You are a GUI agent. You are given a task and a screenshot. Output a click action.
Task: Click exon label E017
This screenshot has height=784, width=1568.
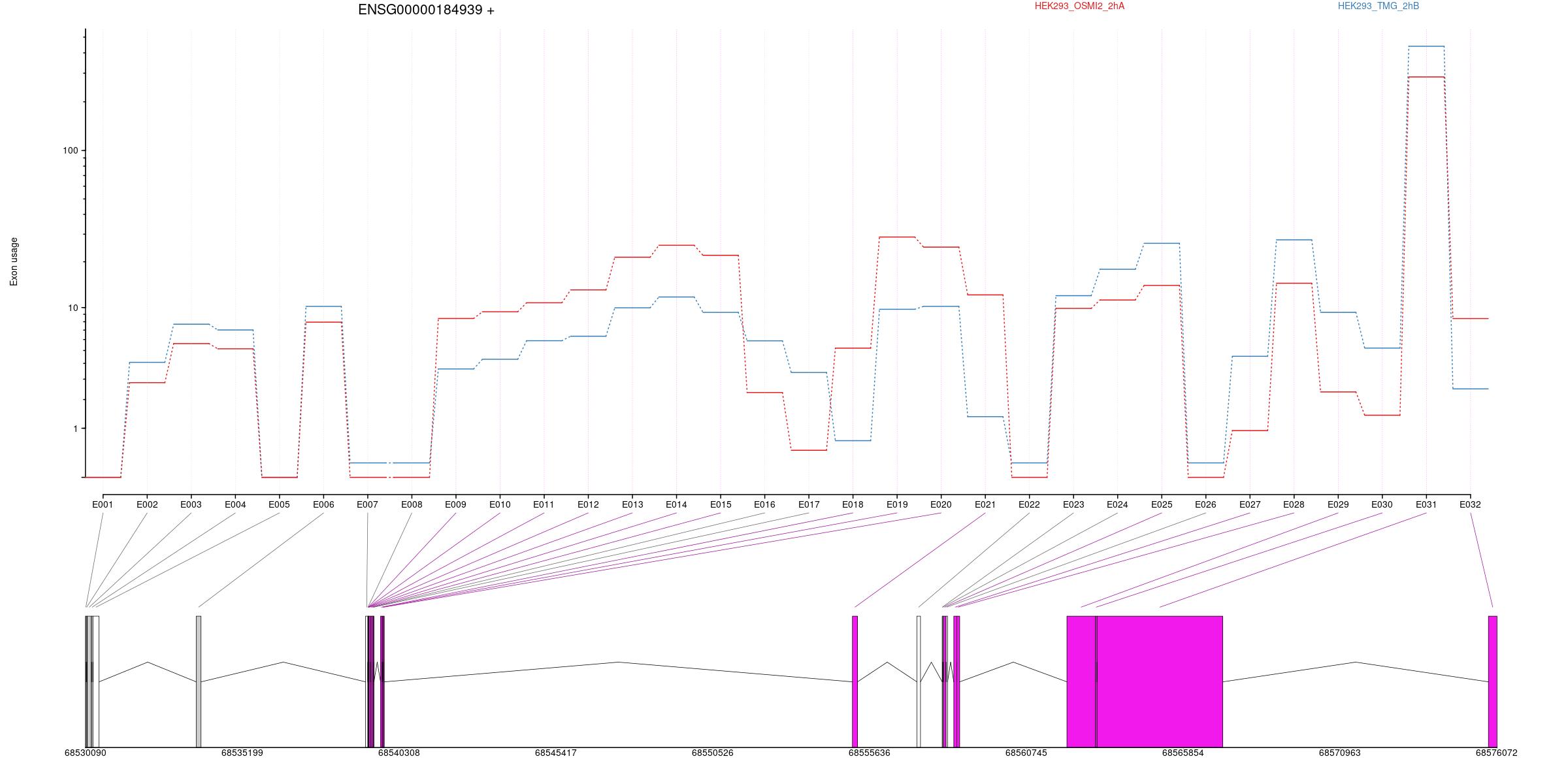tap(809, 504)
